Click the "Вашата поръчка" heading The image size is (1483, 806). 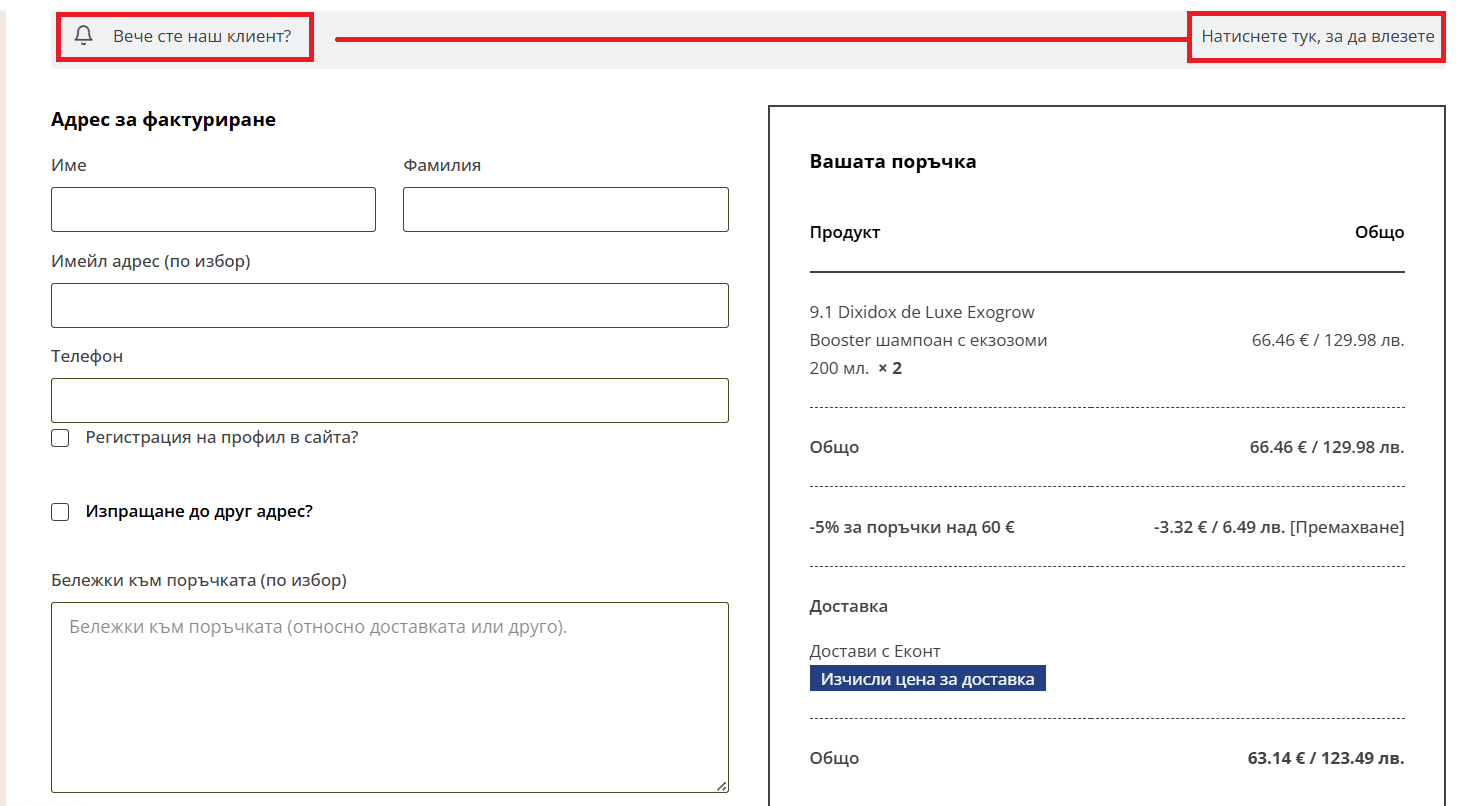893,162
